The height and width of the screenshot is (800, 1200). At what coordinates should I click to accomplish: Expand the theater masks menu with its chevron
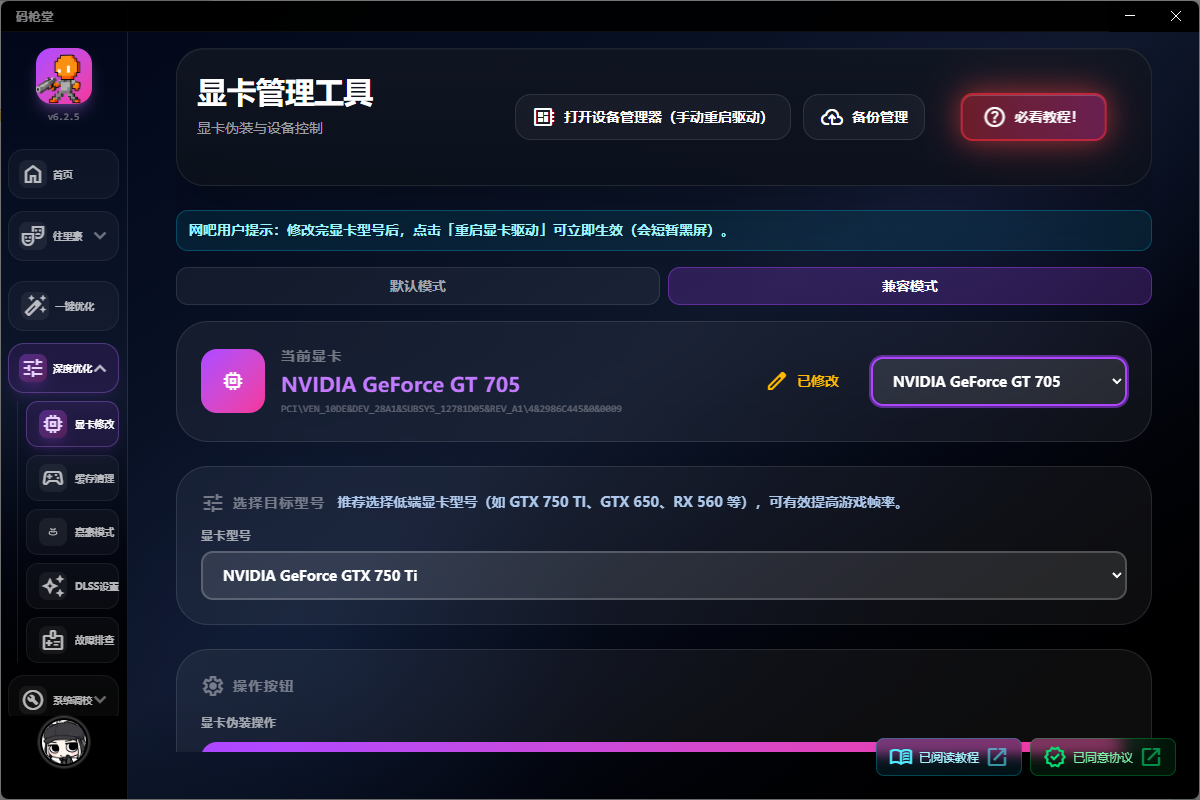point(100,236)
